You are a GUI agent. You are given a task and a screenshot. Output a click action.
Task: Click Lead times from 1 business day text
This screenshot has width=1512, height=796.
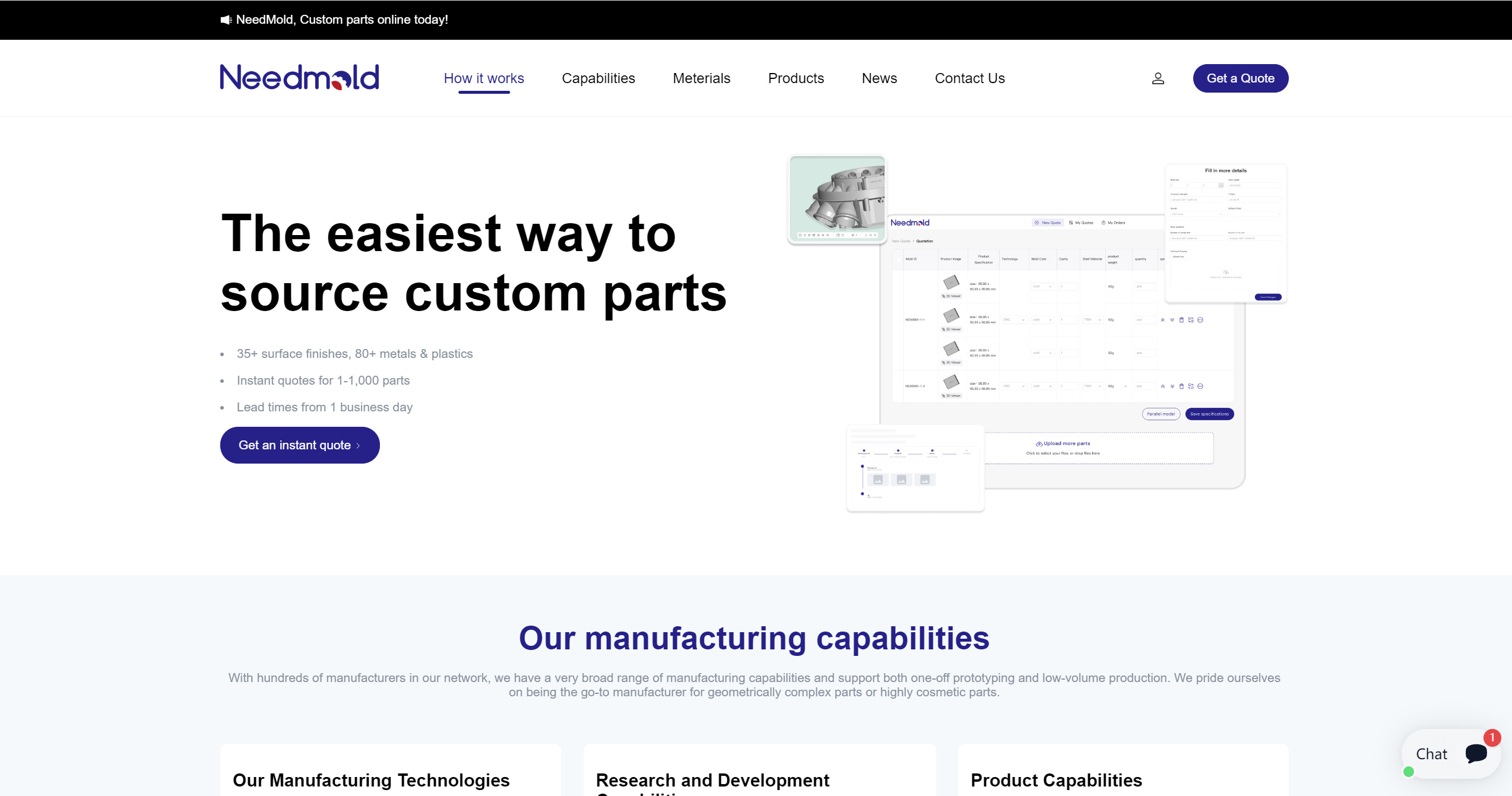(324, 407)
